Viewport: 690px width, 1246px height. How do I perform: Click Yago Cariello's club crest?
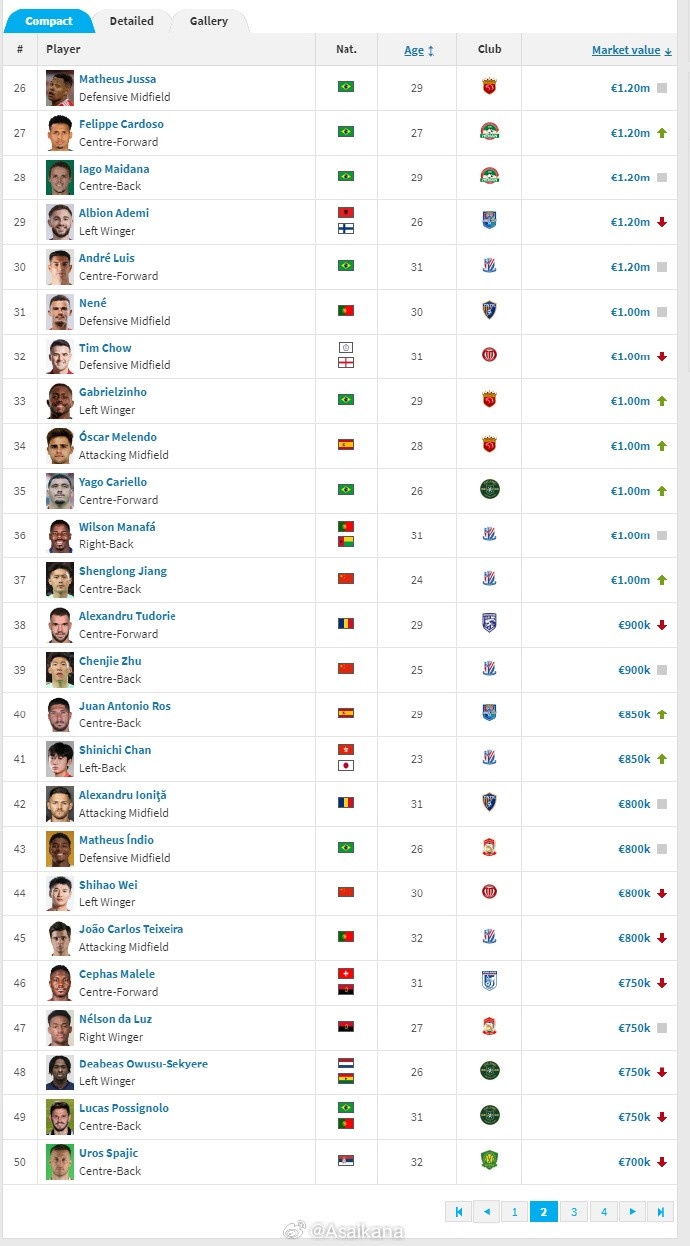489,490
